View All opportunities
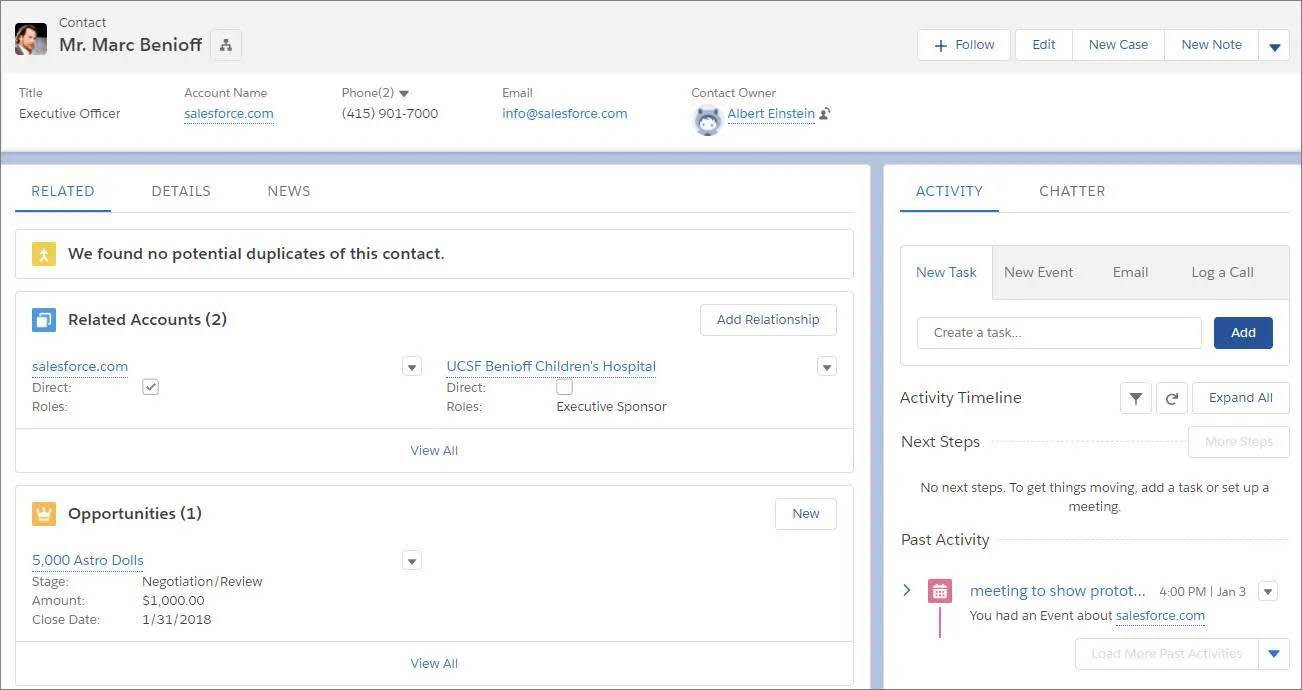This screenshot has width=1302, height=690. coord(434,664)
